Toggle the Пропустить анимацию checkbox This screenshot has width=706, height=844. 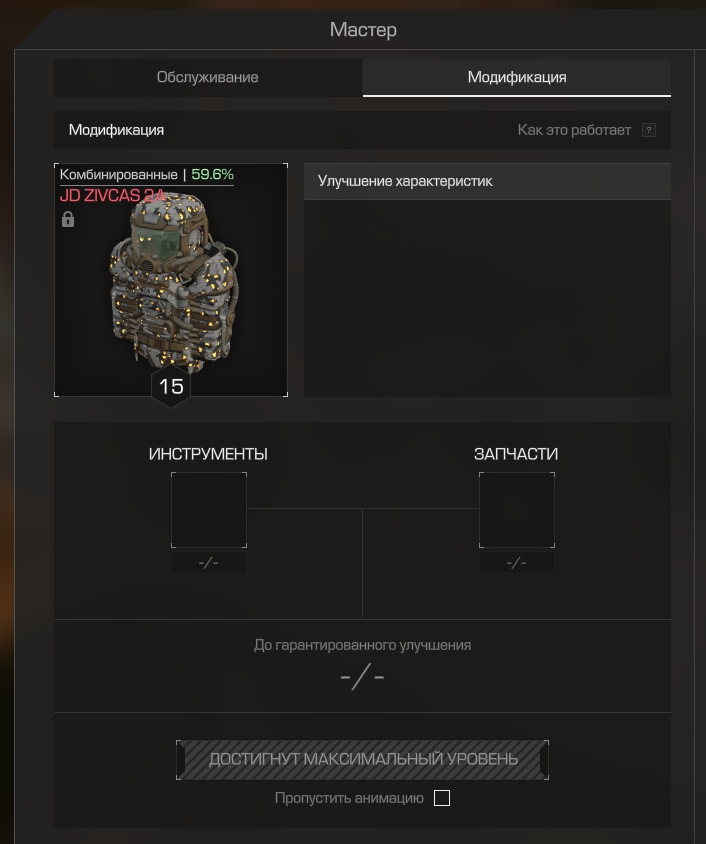(442, 798)
